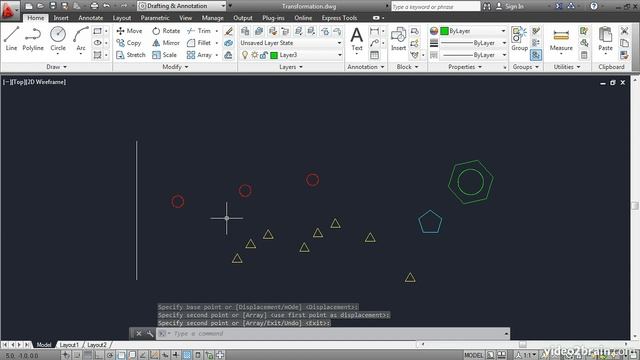
Task: Activate the Mirror command
Action: tap(166, 42)
